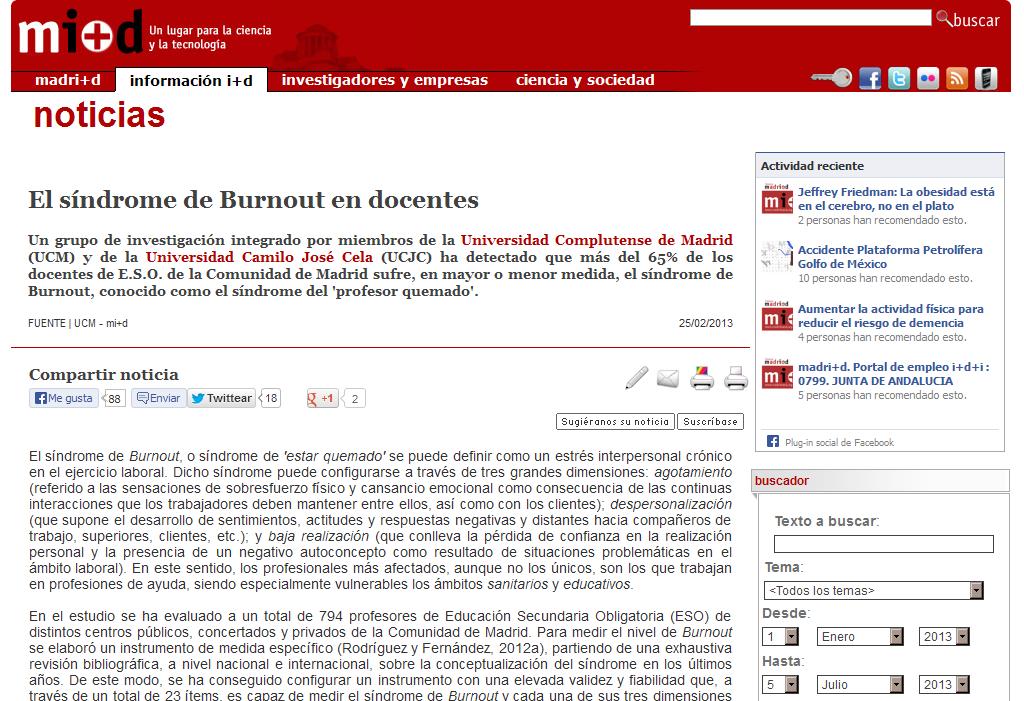This screenshot has height=701, width=1024.
Task: Open the Hasta month dropdown Julio
Action: point(860,685)
